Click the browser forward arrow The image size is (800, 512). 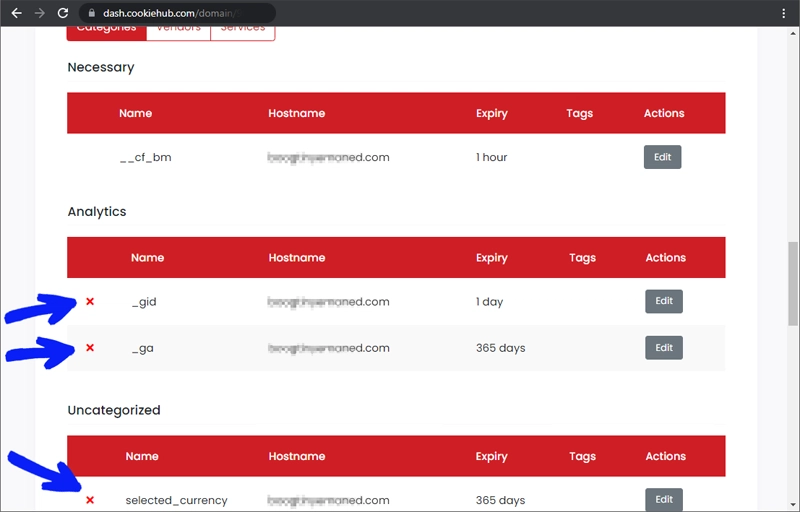39,14
